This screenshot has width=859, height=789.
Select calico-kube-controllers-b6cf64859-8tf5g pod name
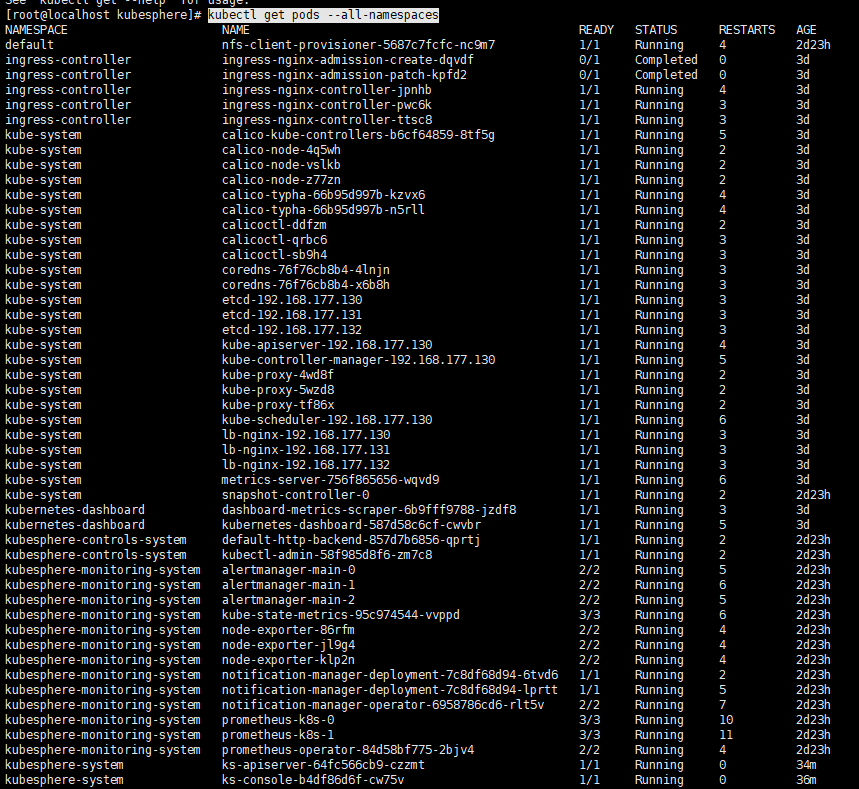tap(358, 135)
